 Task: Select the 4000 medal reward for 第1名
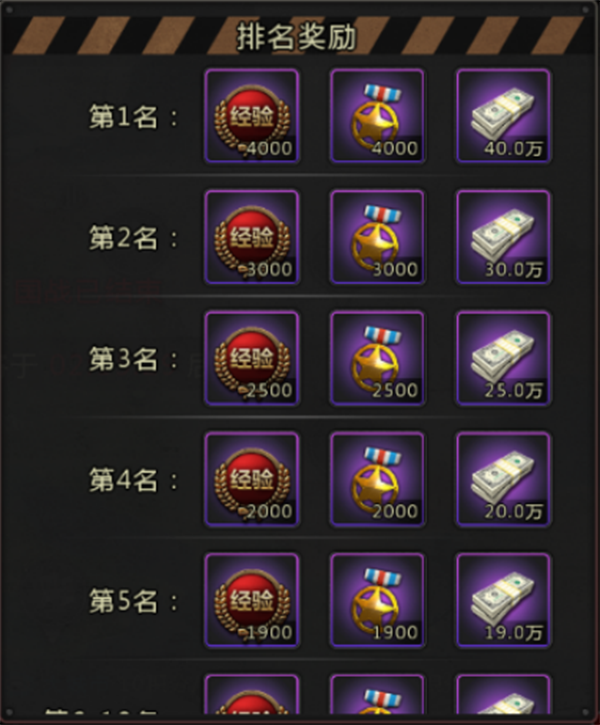pos(377,116)
